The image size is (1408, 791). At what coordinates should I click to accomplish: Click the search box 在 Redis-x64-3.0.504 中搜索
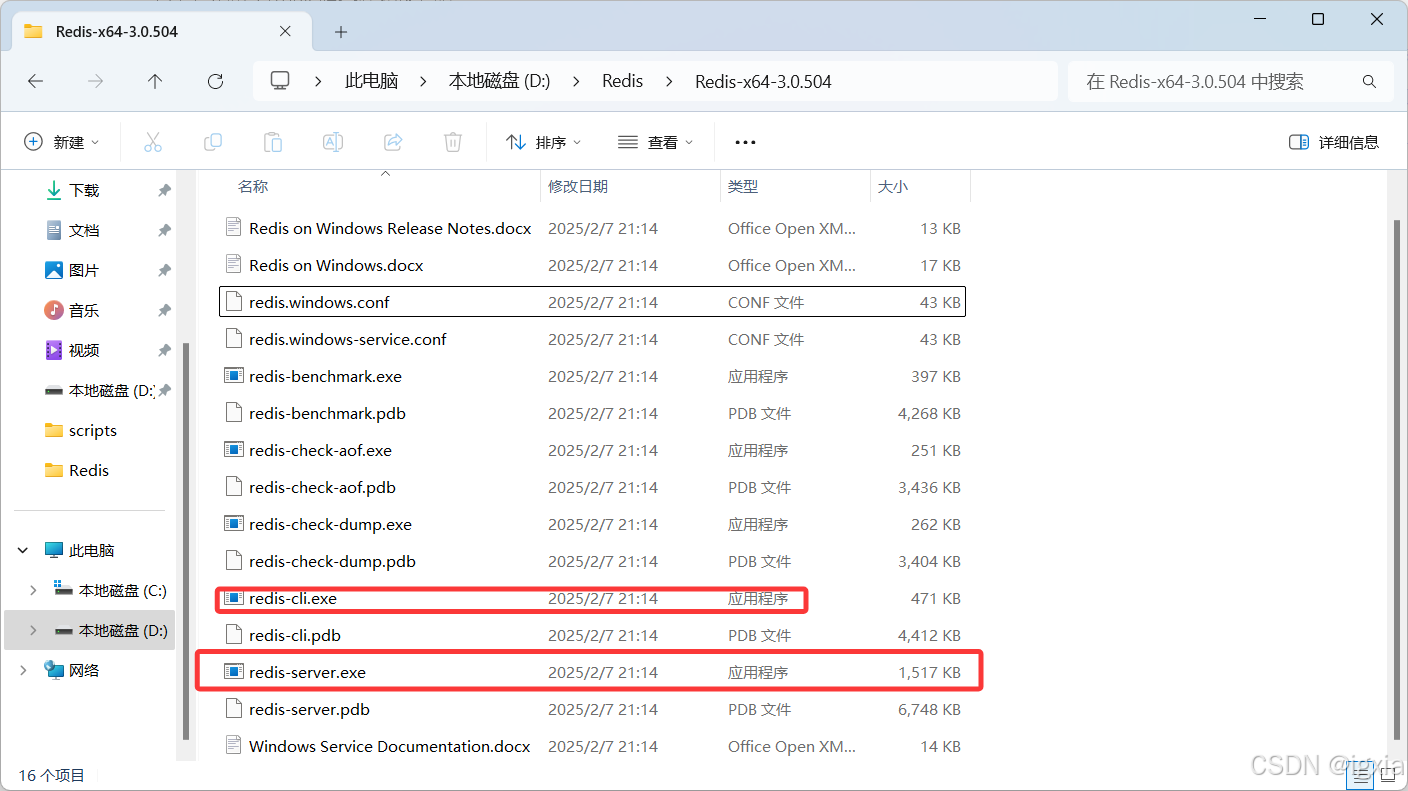point(1230,82)
